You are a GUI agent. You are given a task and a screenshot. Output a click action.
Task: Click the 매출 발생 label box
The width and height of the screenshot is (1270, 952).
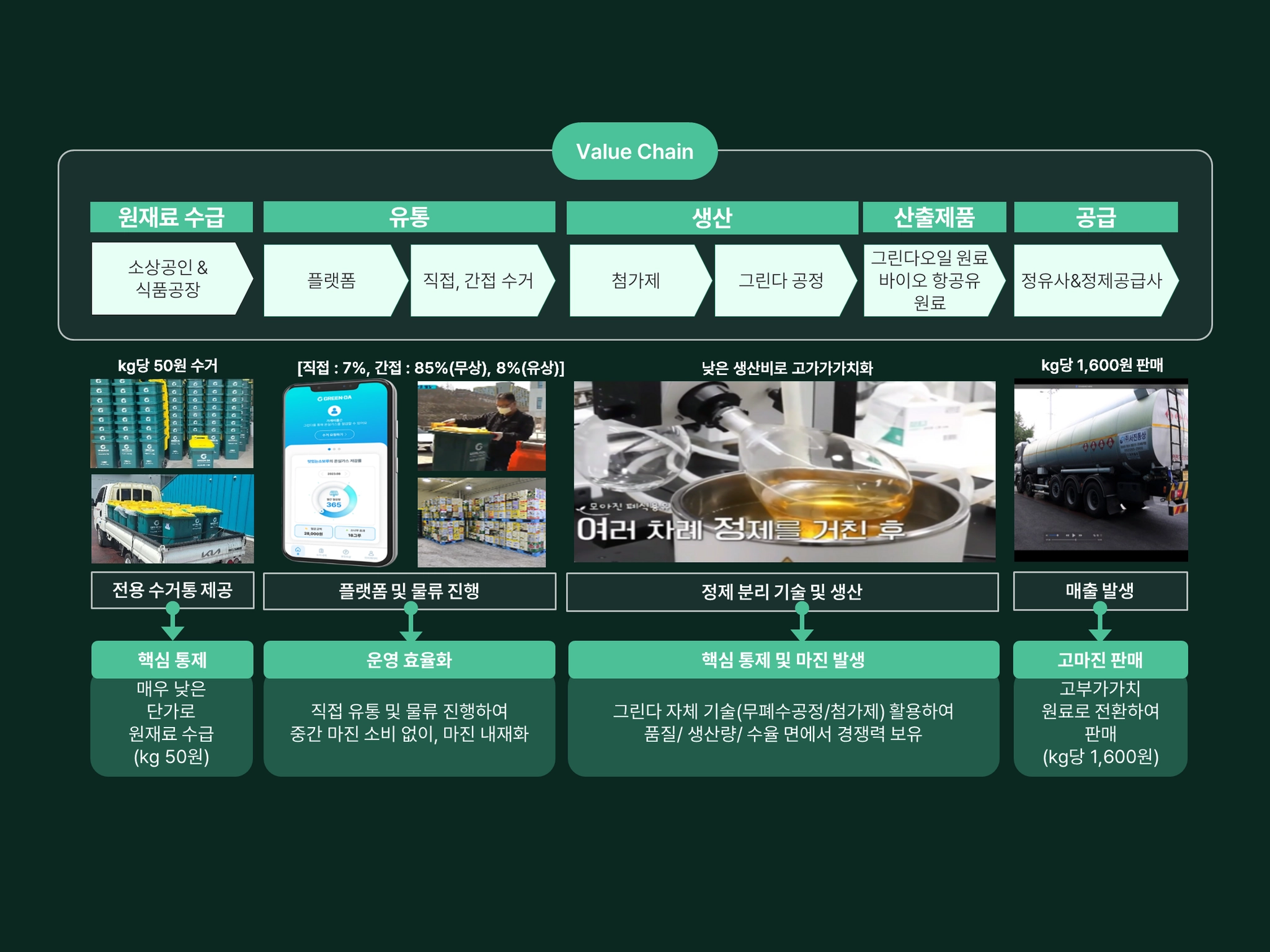1099,591
